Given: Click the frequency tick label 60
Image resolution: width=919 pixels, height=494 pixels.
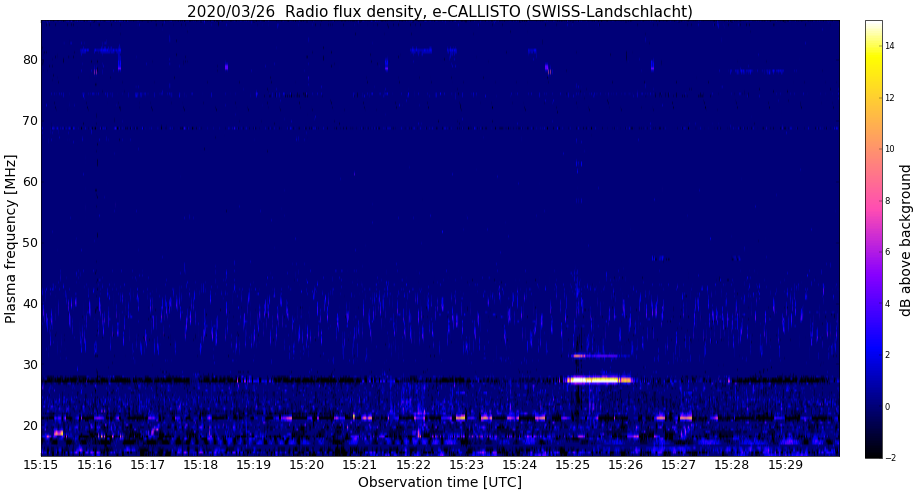Looking at the screenshot, I should pyautogui.click(x=30, y=182).
